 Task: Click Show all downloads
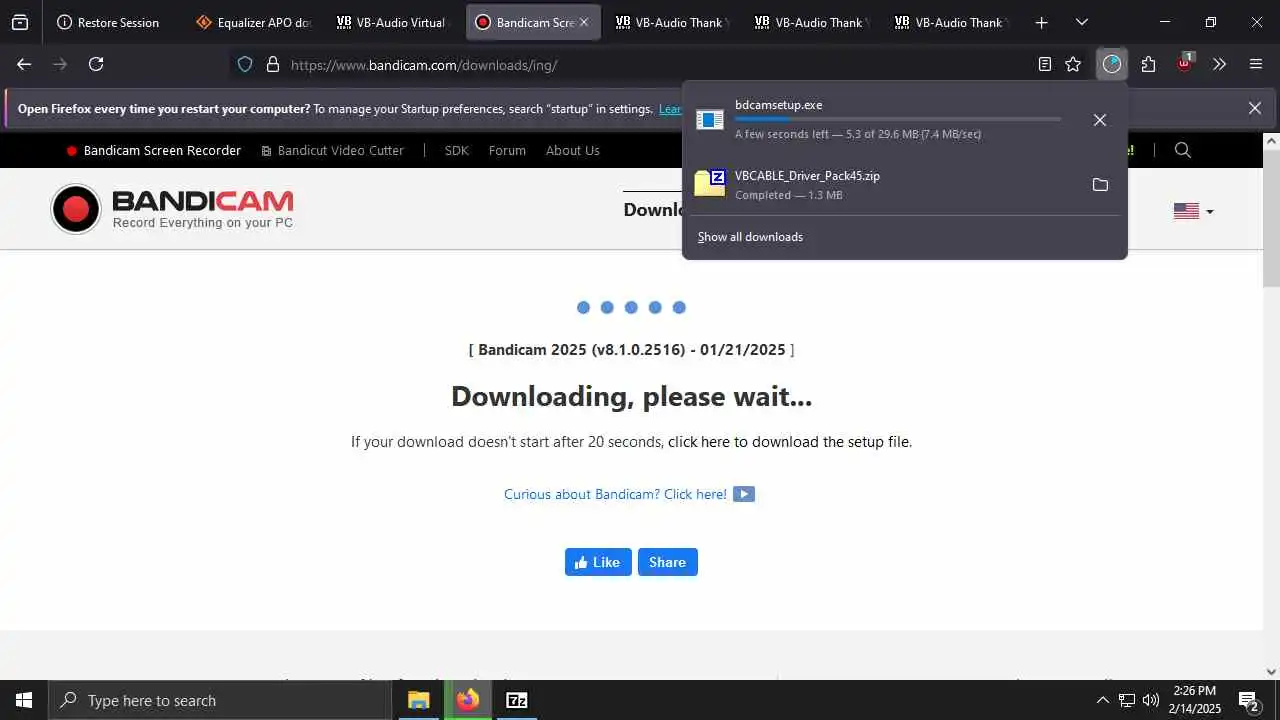click(x=750, y=237)
